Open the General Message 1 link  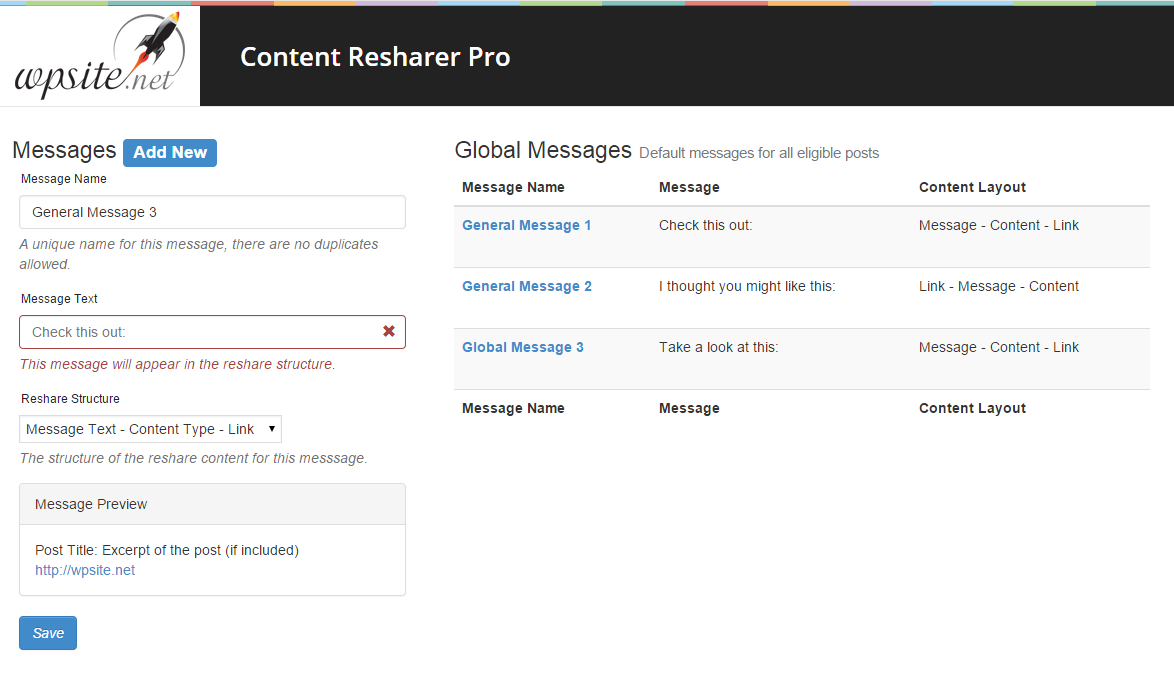point(526,225)
